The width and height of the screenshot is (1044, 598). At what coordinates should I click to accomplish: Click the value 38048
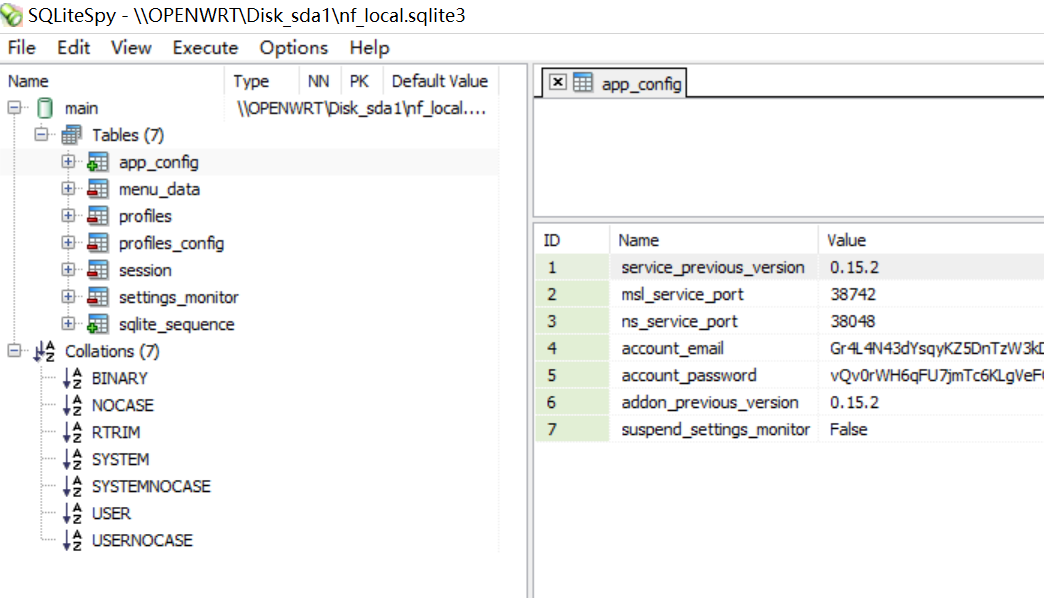[x=853, y=322]
